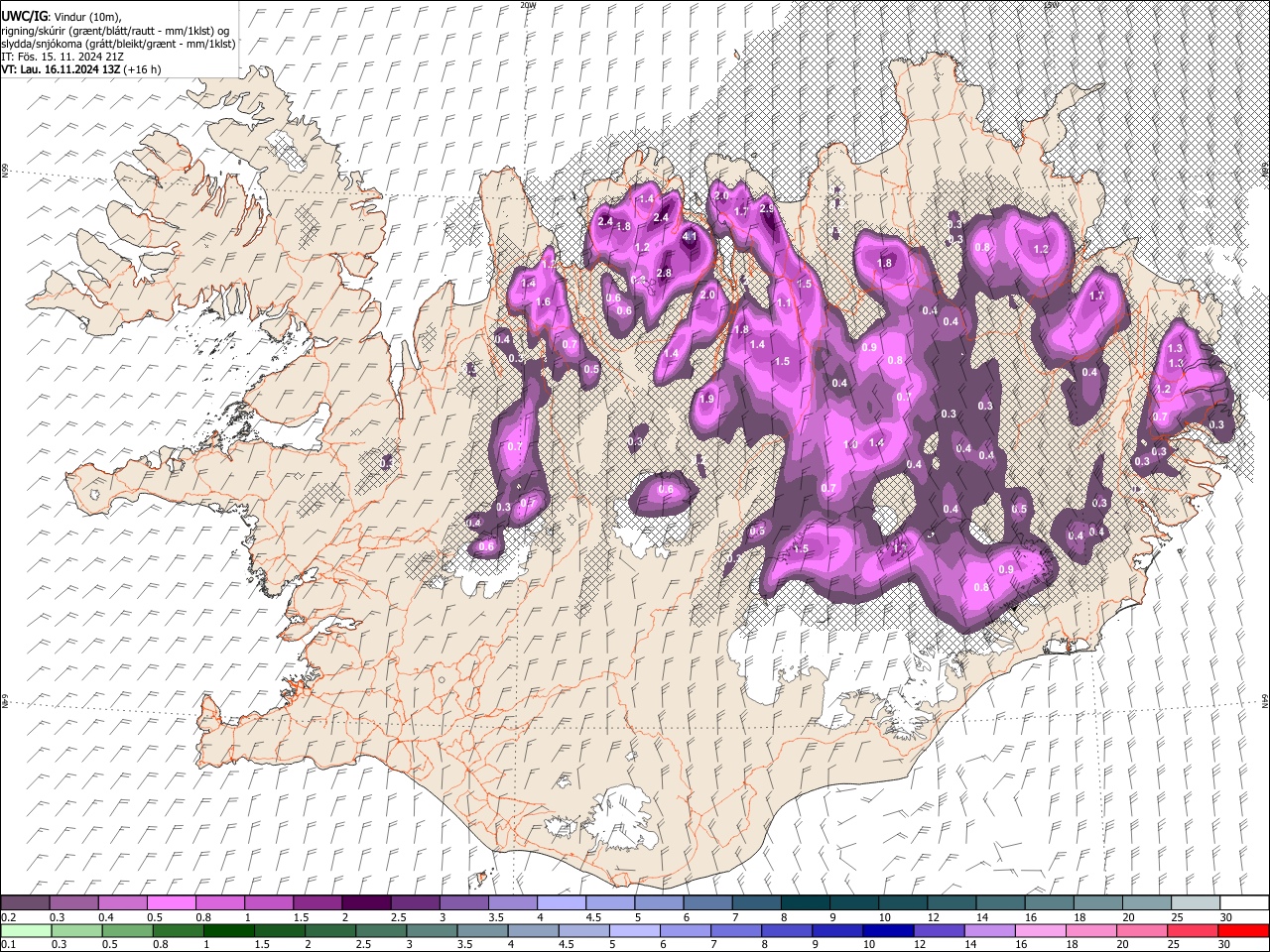This screenshot has height=952, width=1270.
Task: Click the 4.1 snowfall value on the map
Action: click(x=691, y=237)
